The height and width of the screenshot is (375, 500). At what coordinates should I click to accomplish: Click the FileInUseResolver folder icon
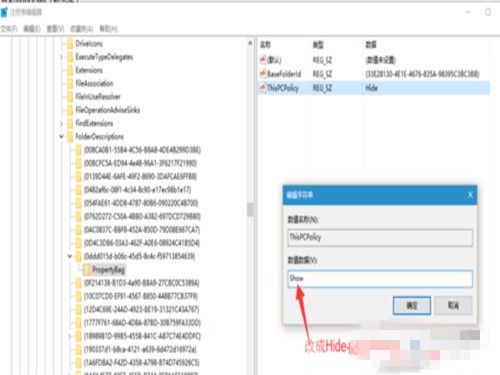point(70,97)
